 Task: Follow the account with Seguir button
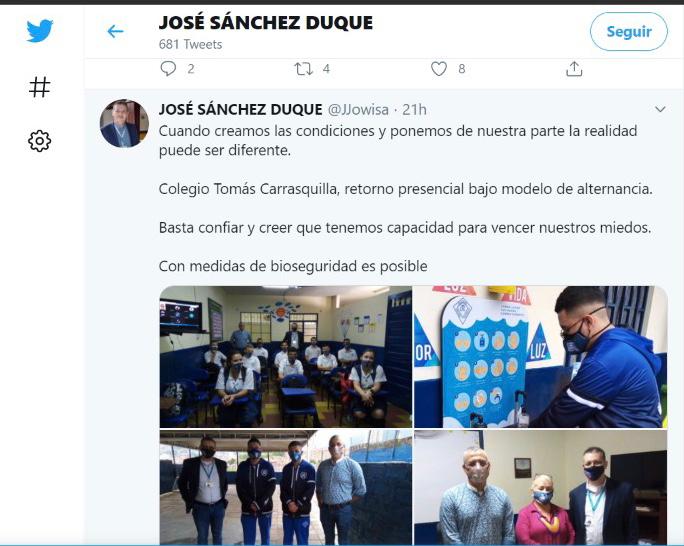point(629,31)
